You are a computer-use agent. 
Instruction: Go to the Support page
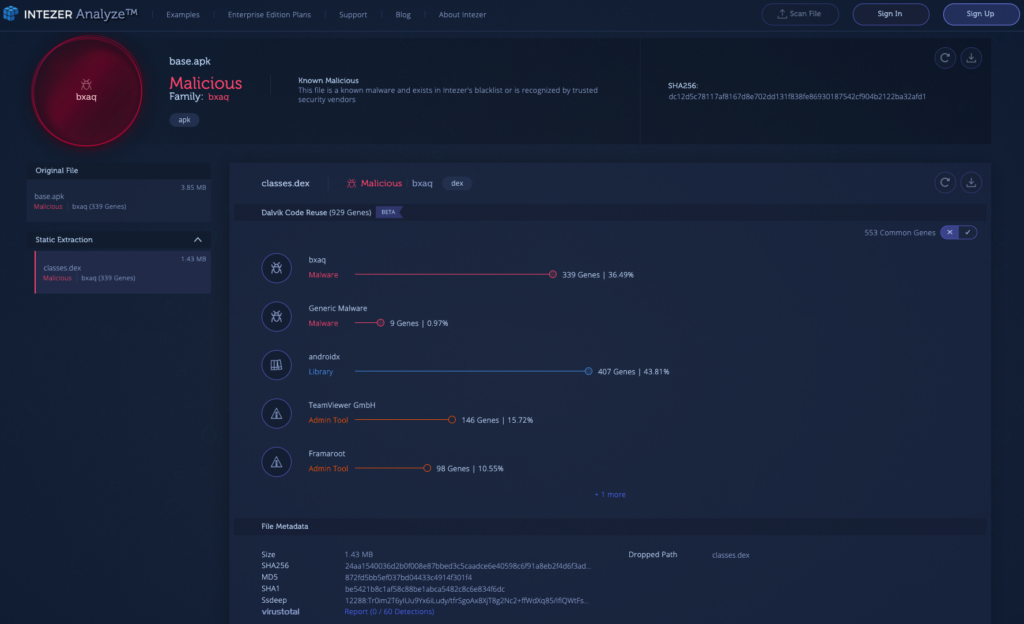(x=353, y=14)
